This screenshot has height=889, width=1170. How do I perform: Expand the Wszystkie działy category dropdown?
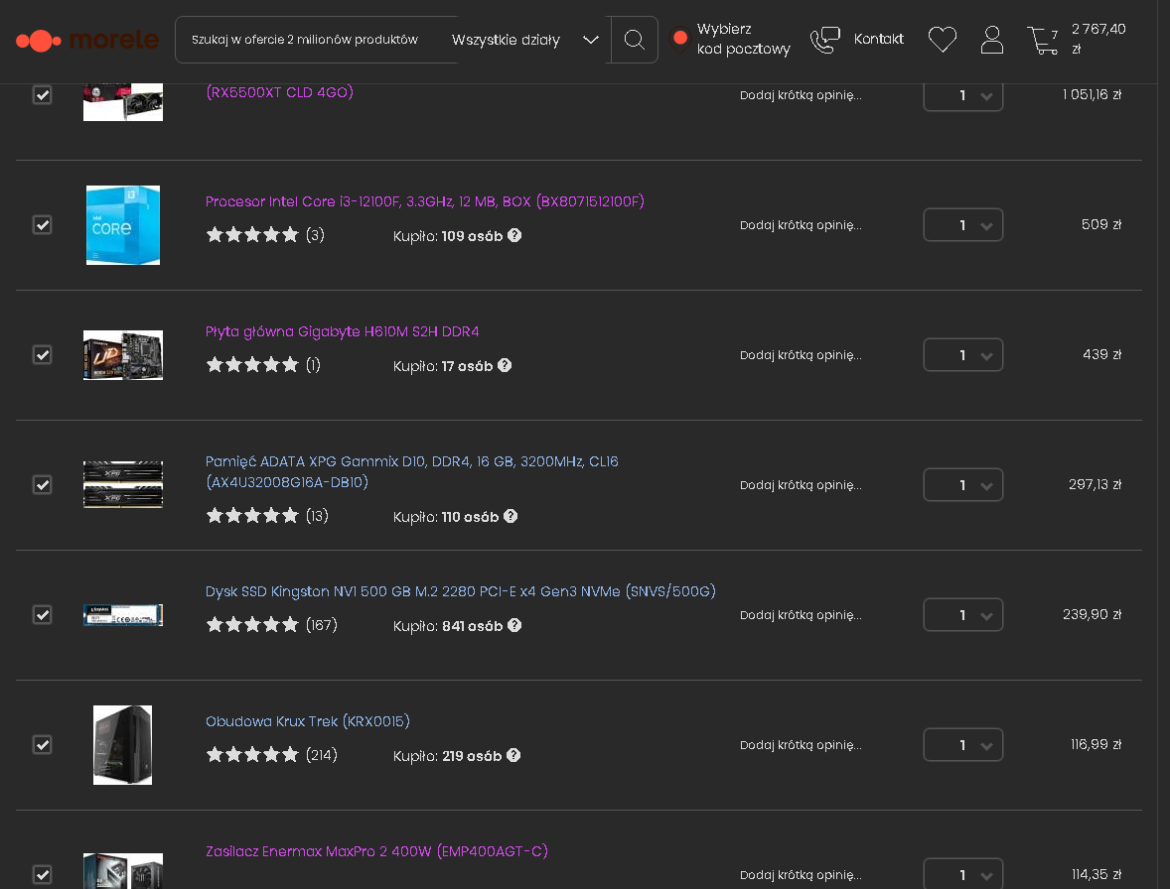tap(525, 40)
